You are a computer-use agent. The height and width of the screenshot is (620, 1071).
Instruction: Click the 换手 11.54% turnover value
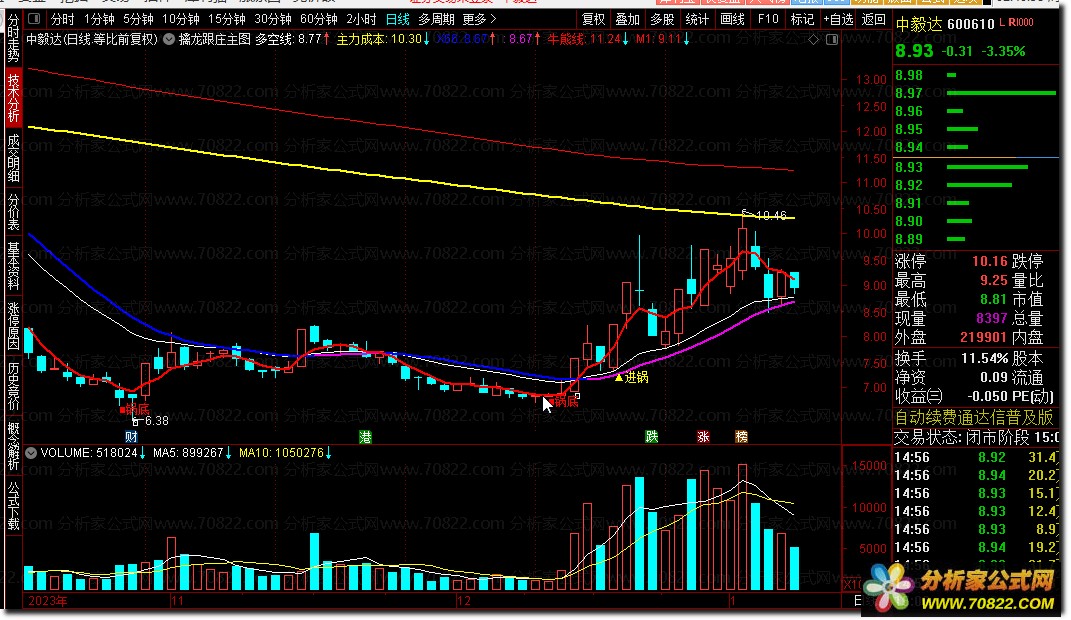[x=984, y=358]
